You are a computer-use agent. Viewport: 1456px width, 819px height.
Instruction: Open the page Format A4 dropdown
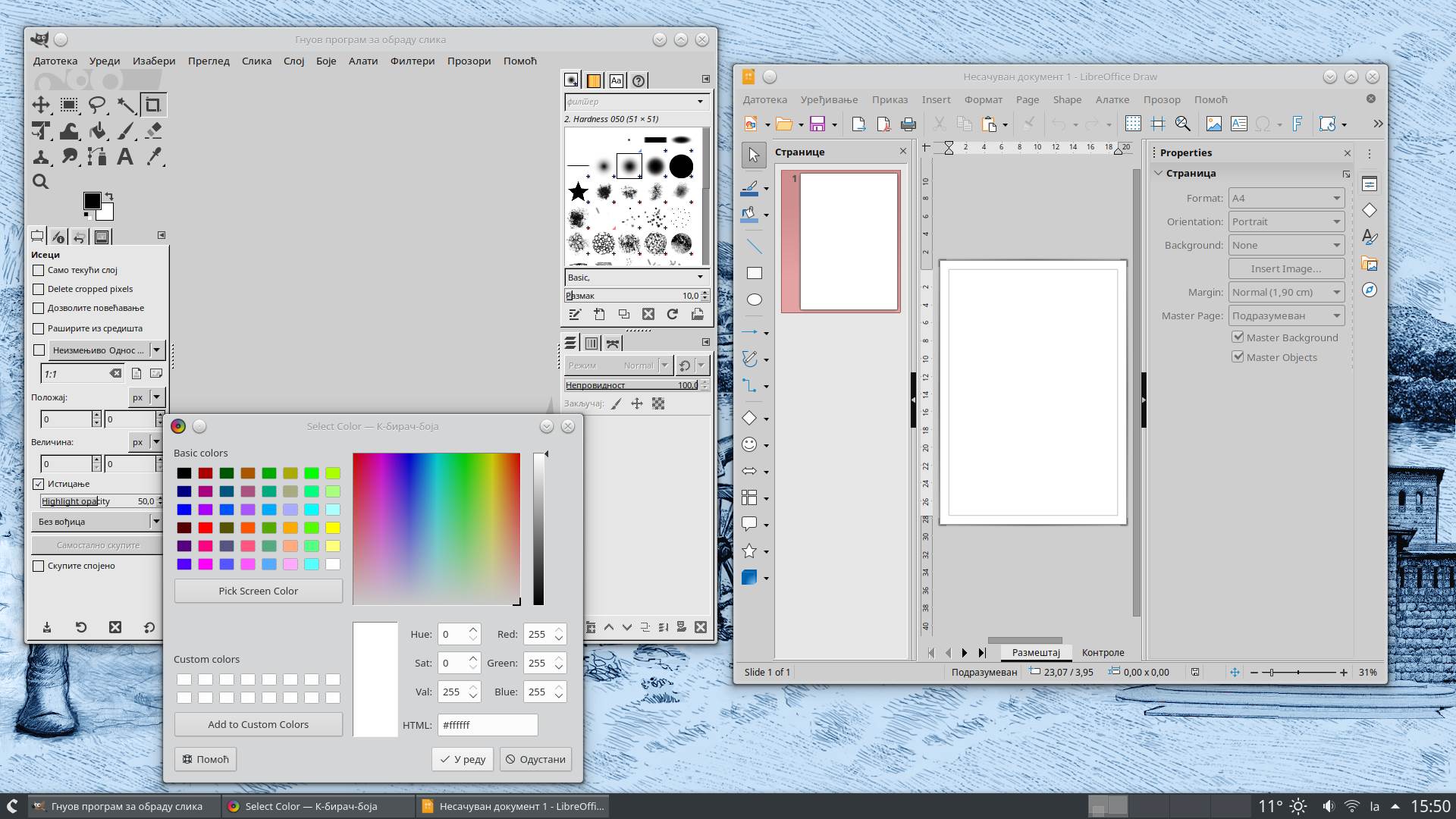click(x=1286, y=199)
